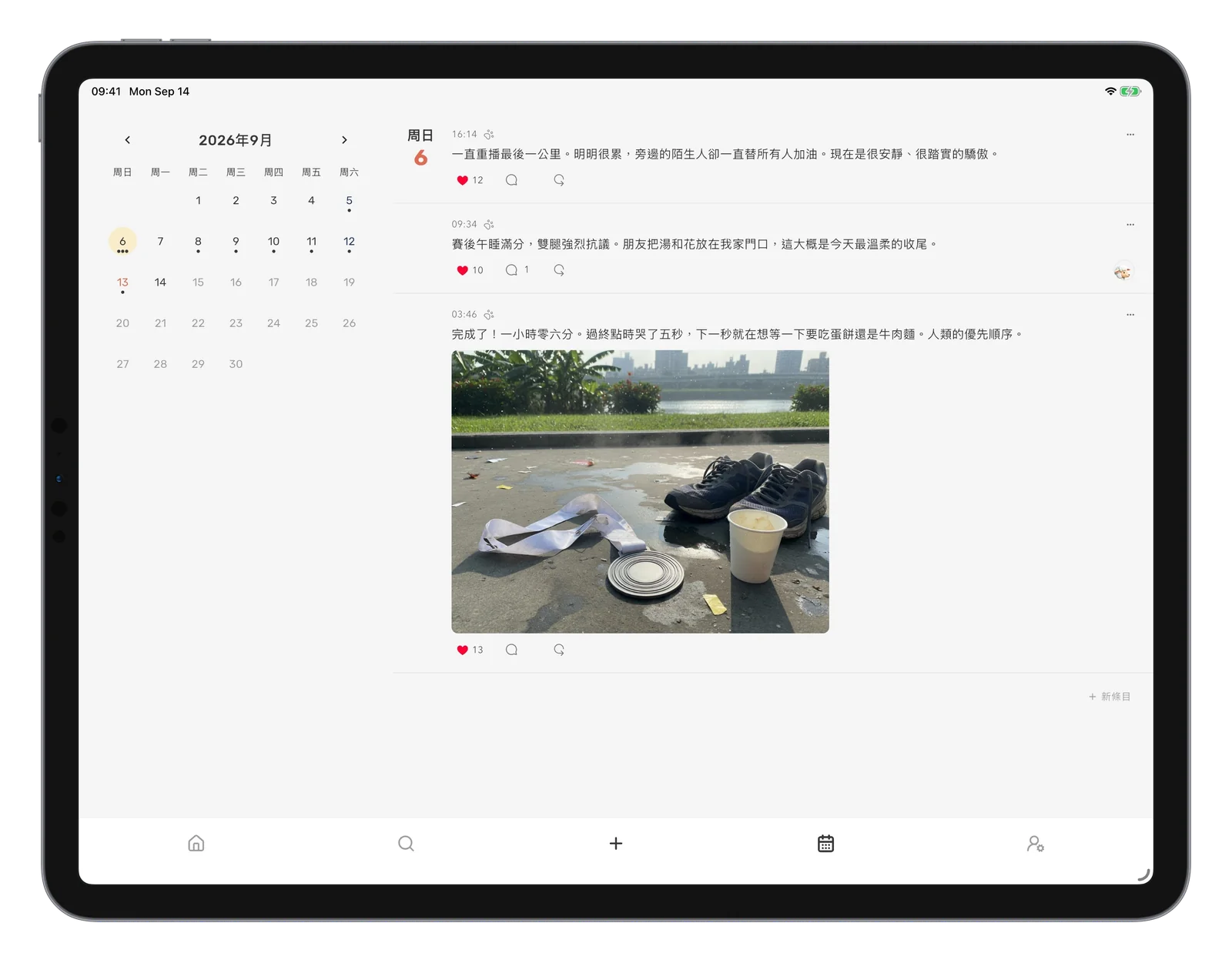1232x963 pixels.
Task: Open the Home tab
Action: point(196,844)
